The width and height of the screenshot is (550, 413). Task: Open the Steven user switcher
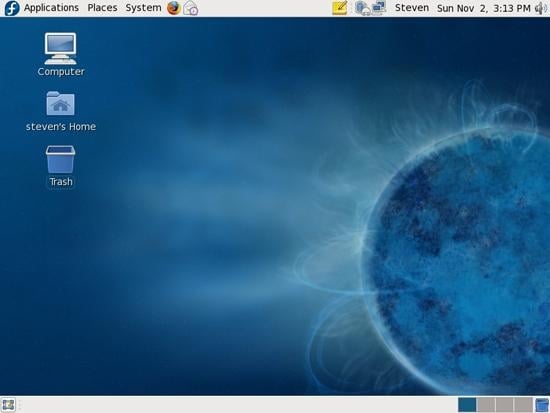(x=412, y=8)
